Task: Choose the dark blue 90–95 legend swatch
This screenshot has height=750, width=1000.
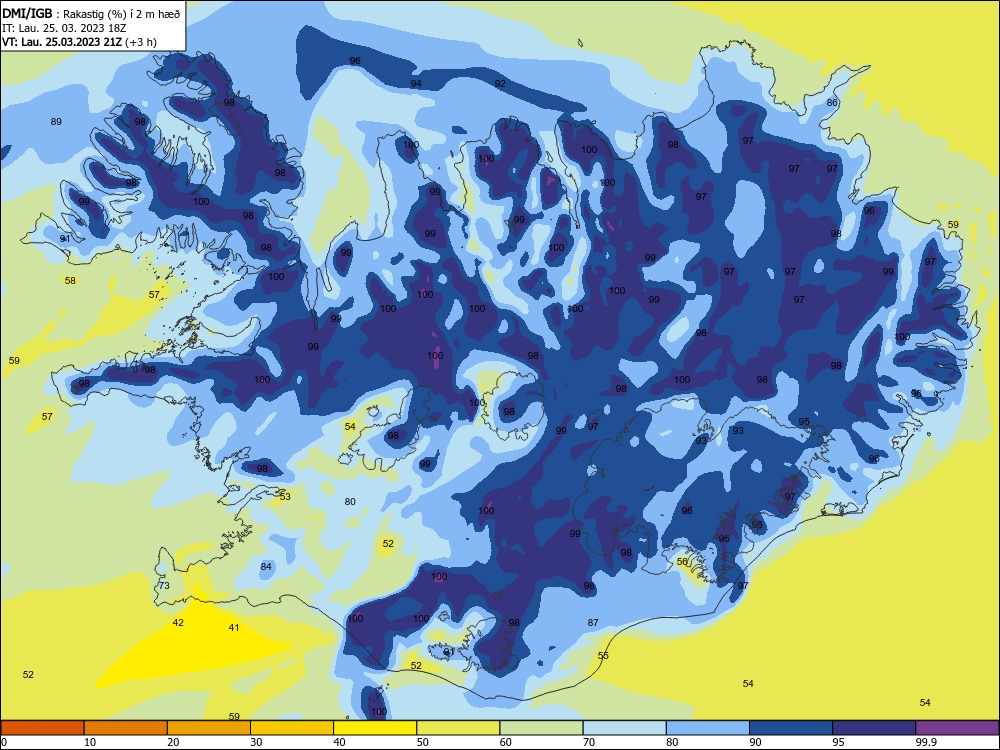Action: pos(791,728)
